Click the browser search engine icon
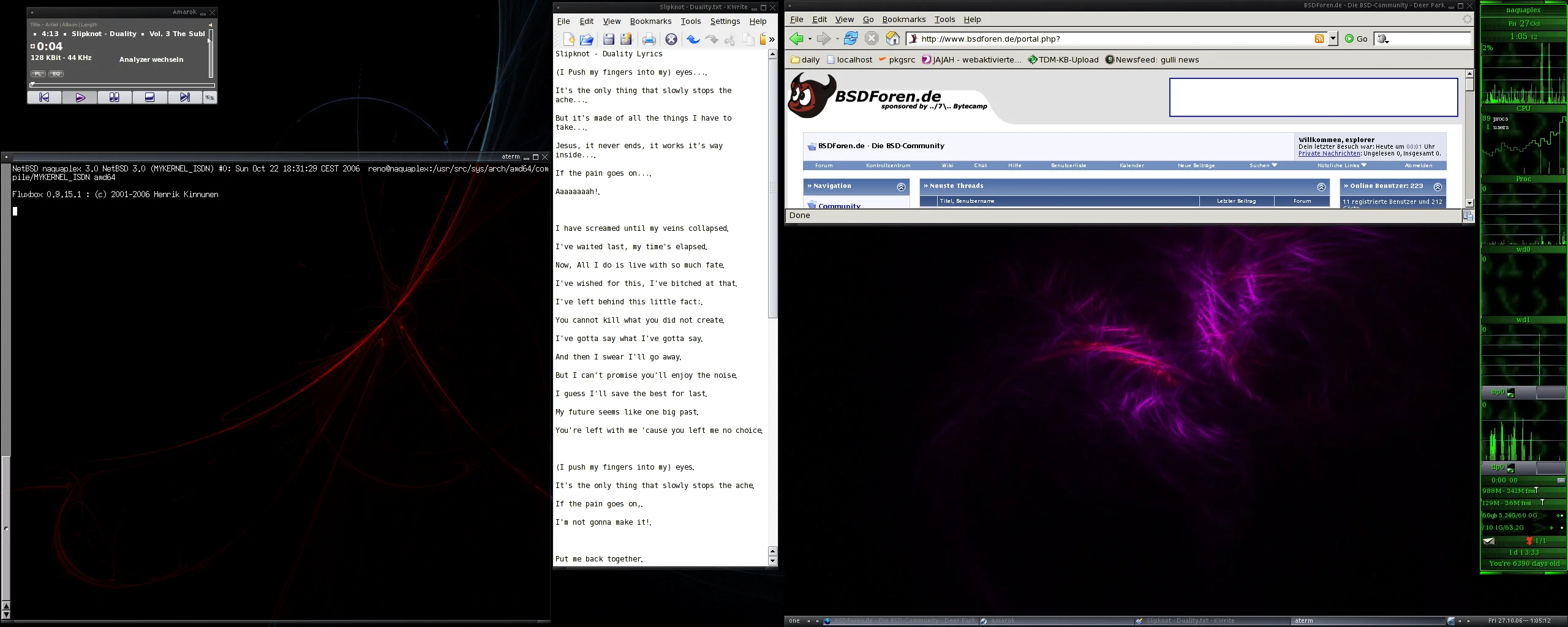Viewport: 1568px width, 627px height. (1382, 39)
